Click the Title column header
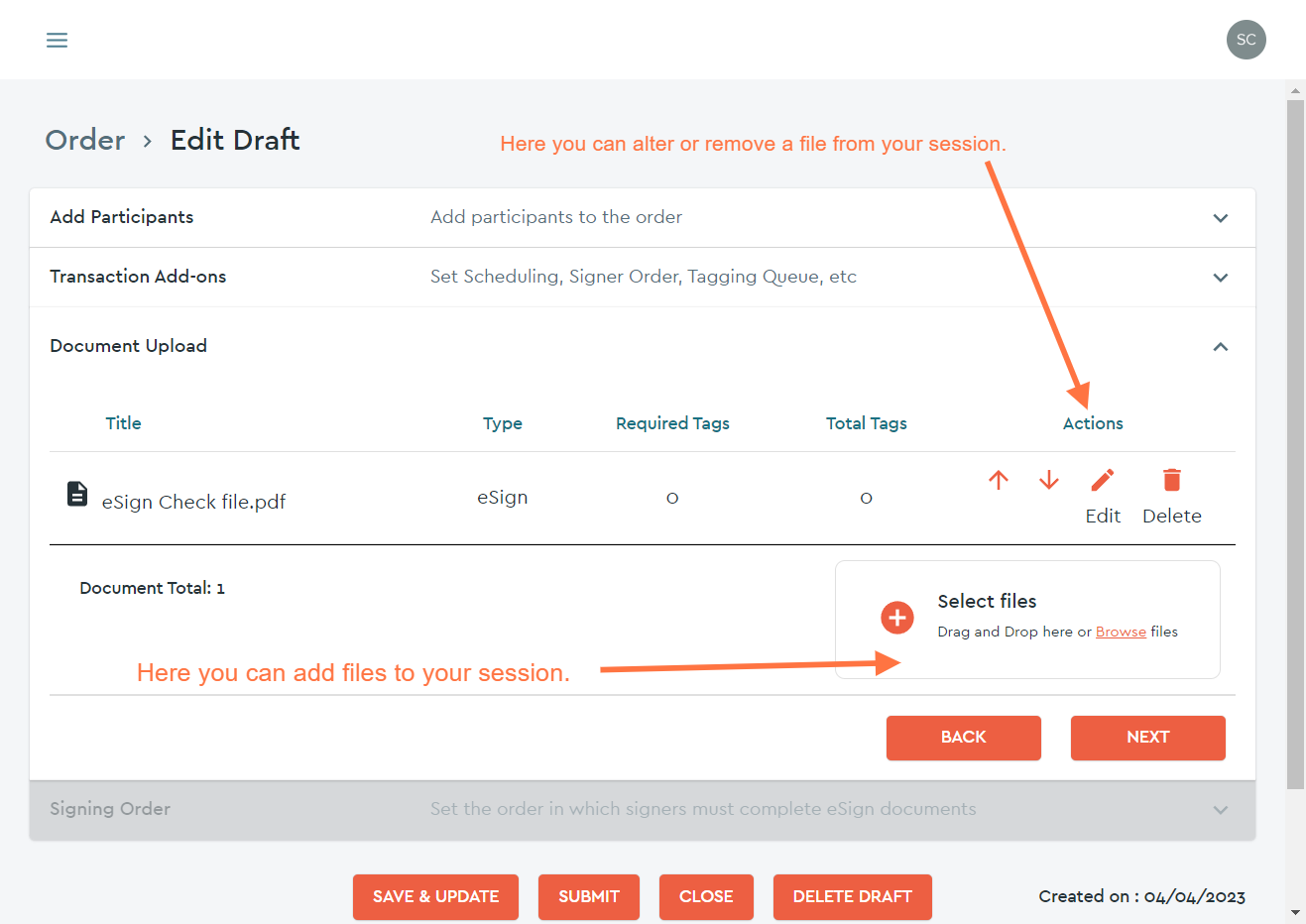The height and width of the screenshot is (924, 1306). point(124,423)
